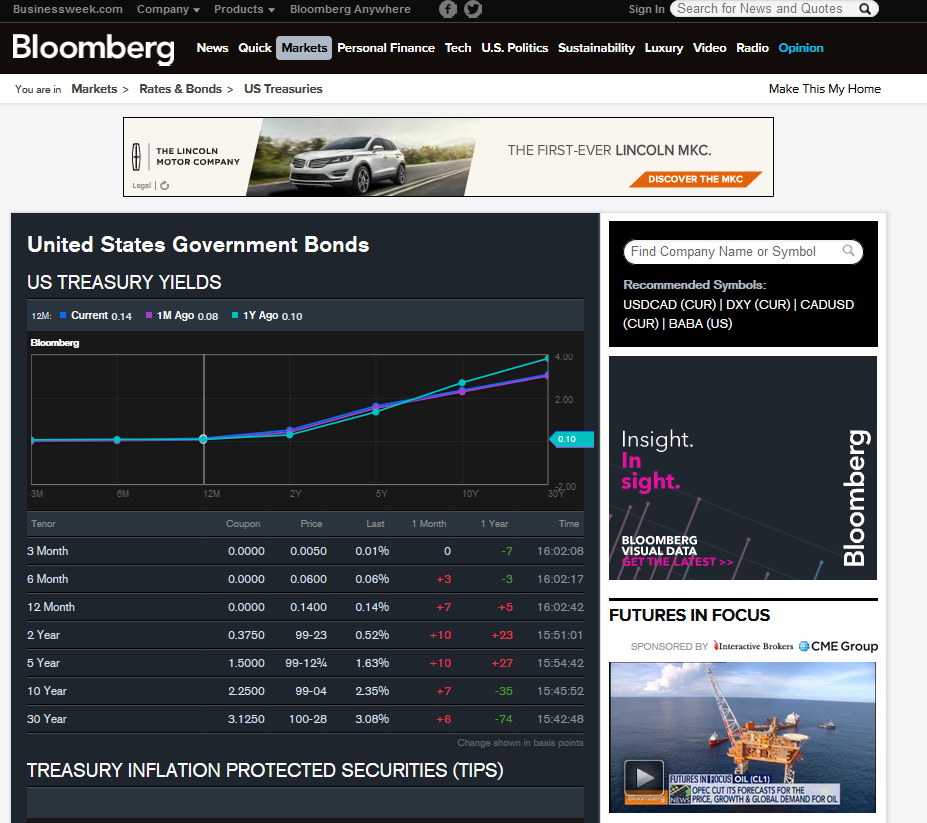
Task: Click the Futures in Focus heading
Action: click(x=689, y=615)
